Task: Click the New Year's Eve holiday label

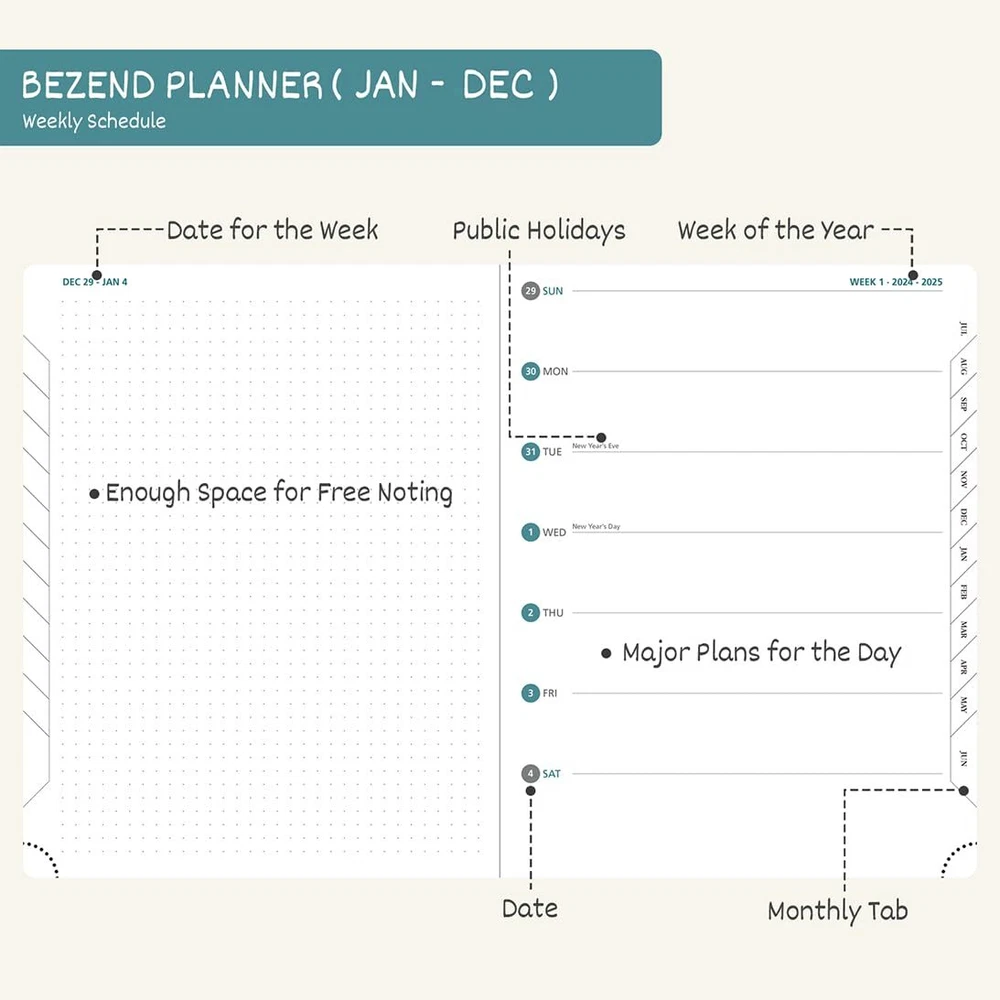Action: pyautogui.click(x=595, y=446)
